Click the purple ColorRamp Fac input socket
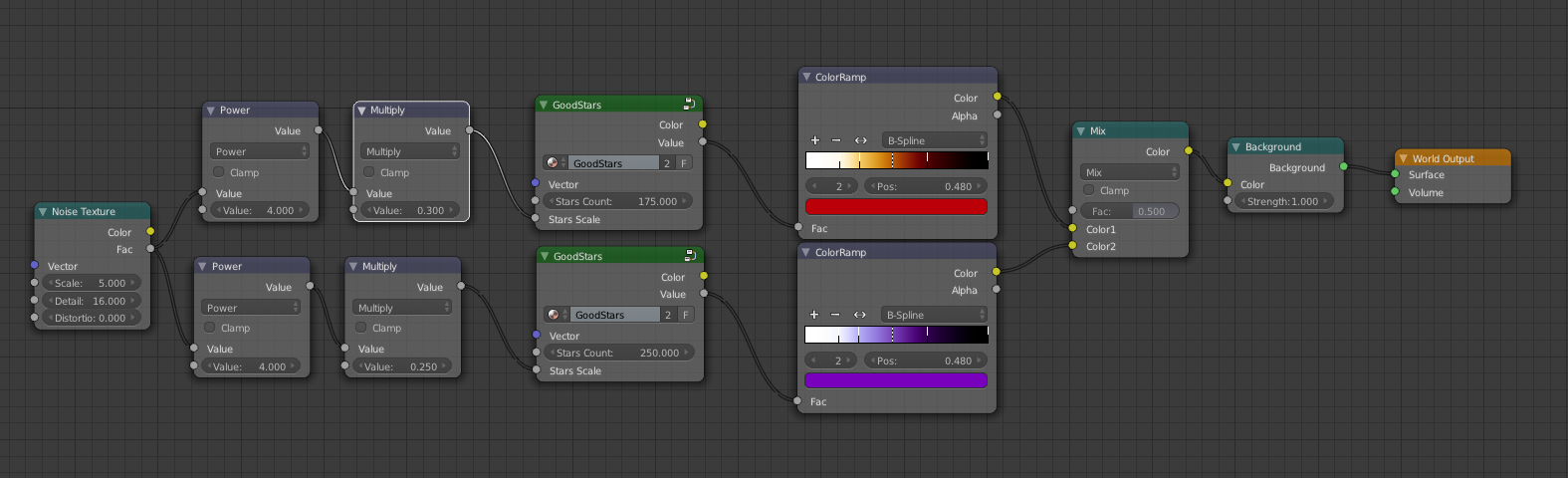Screen dimensions: 1568x478 pyautogui.click(x=798, y=401)
